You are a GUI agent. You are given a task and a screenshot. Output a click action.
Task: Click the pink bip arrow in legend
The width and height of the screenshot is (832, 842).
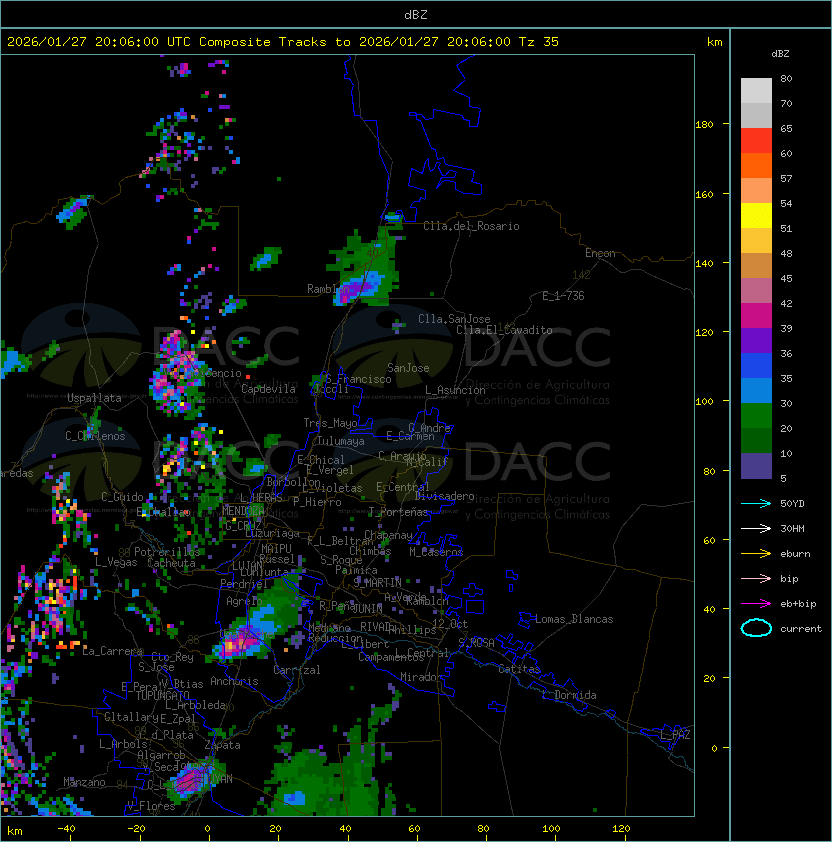click(756, 578)
